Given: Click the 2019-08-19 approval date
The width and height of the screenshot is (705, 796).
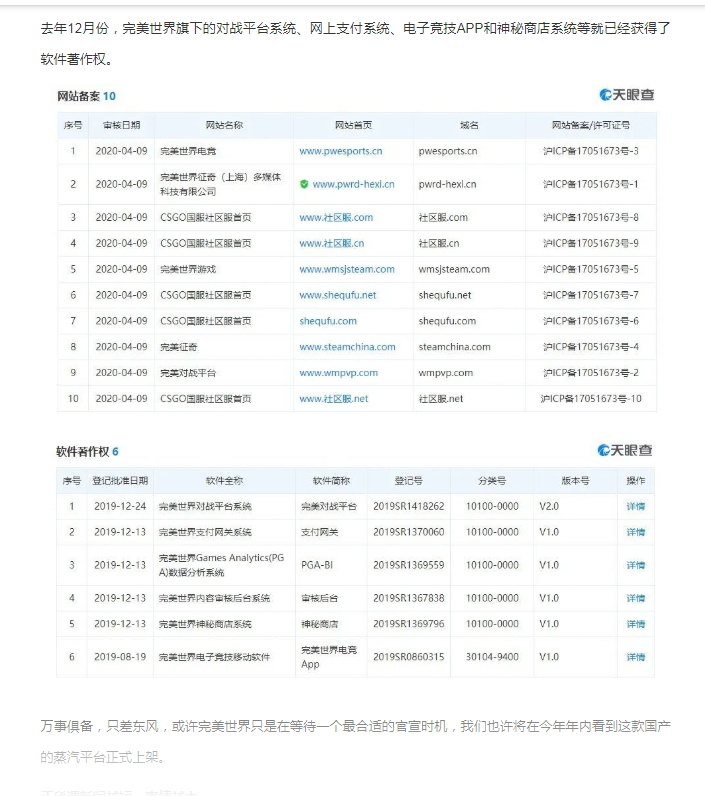Looking at the screenshot, I should [x=120, y=657].
